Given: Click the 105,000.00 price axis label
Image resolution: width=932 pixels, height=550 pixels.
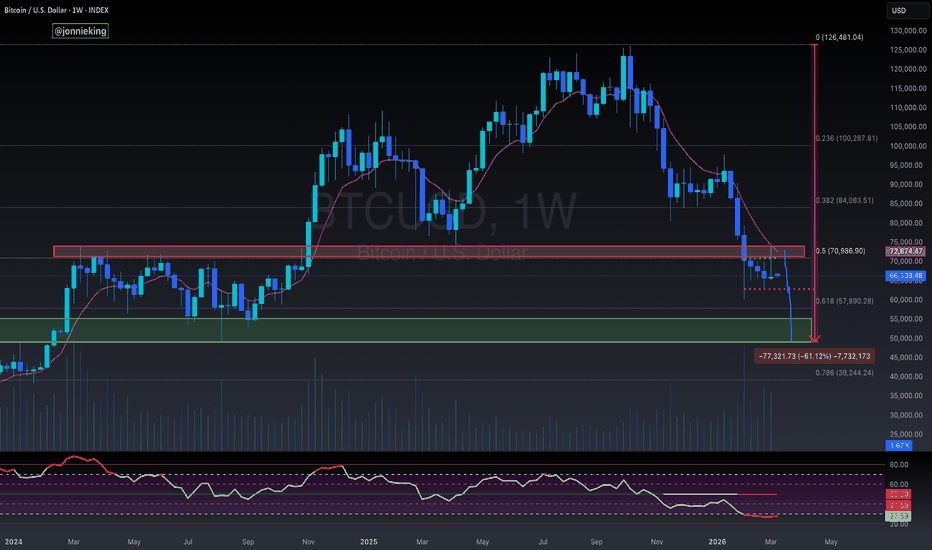Looking at the screenshot, I should tap(908, 127).
